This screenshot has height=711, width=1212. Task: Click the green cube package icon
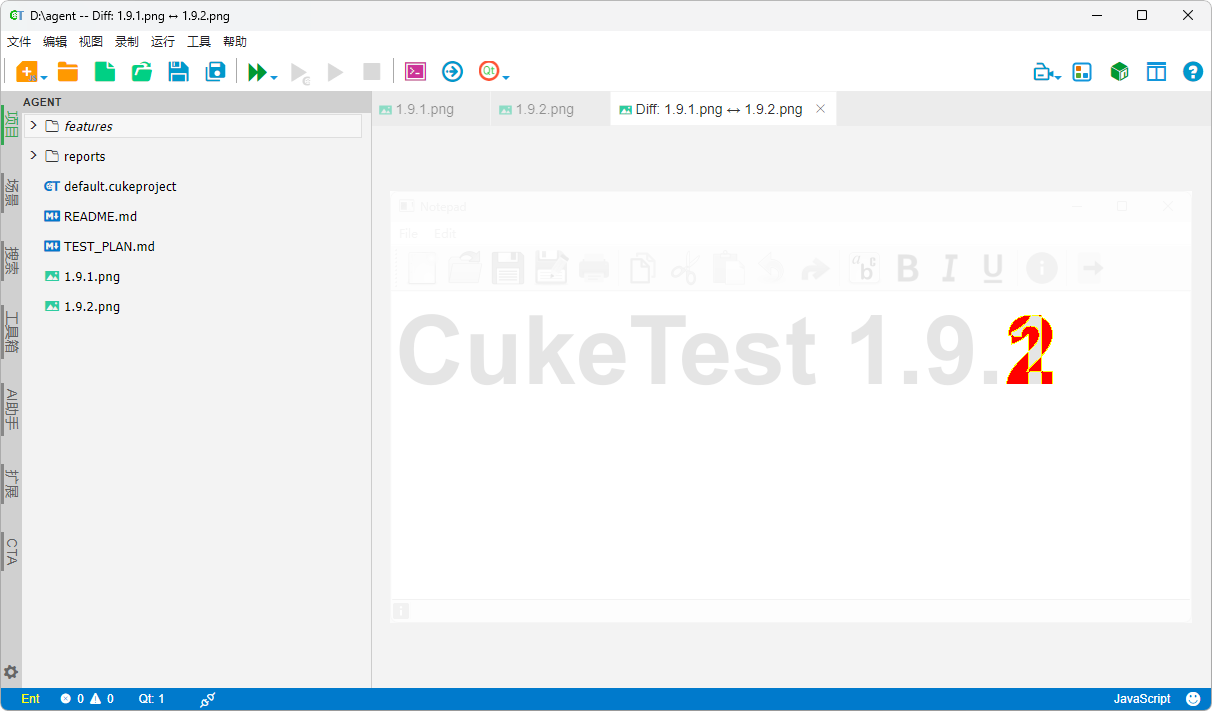tap(1120, 72)
